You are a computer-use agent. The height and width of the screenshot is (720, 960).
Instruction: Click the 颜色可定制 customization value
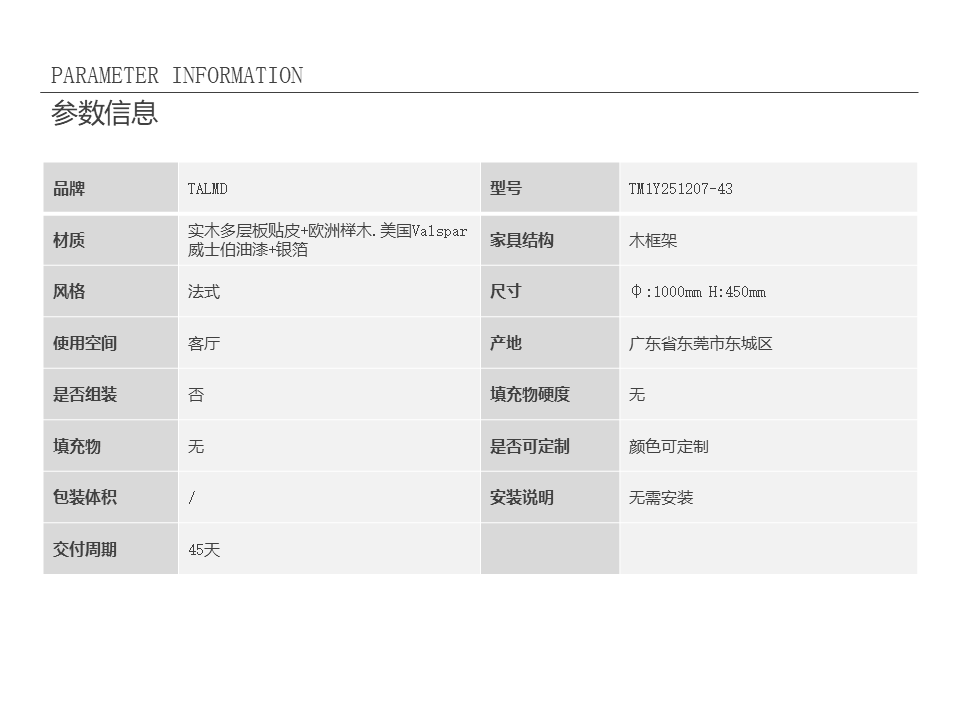[x=668, y=447]
